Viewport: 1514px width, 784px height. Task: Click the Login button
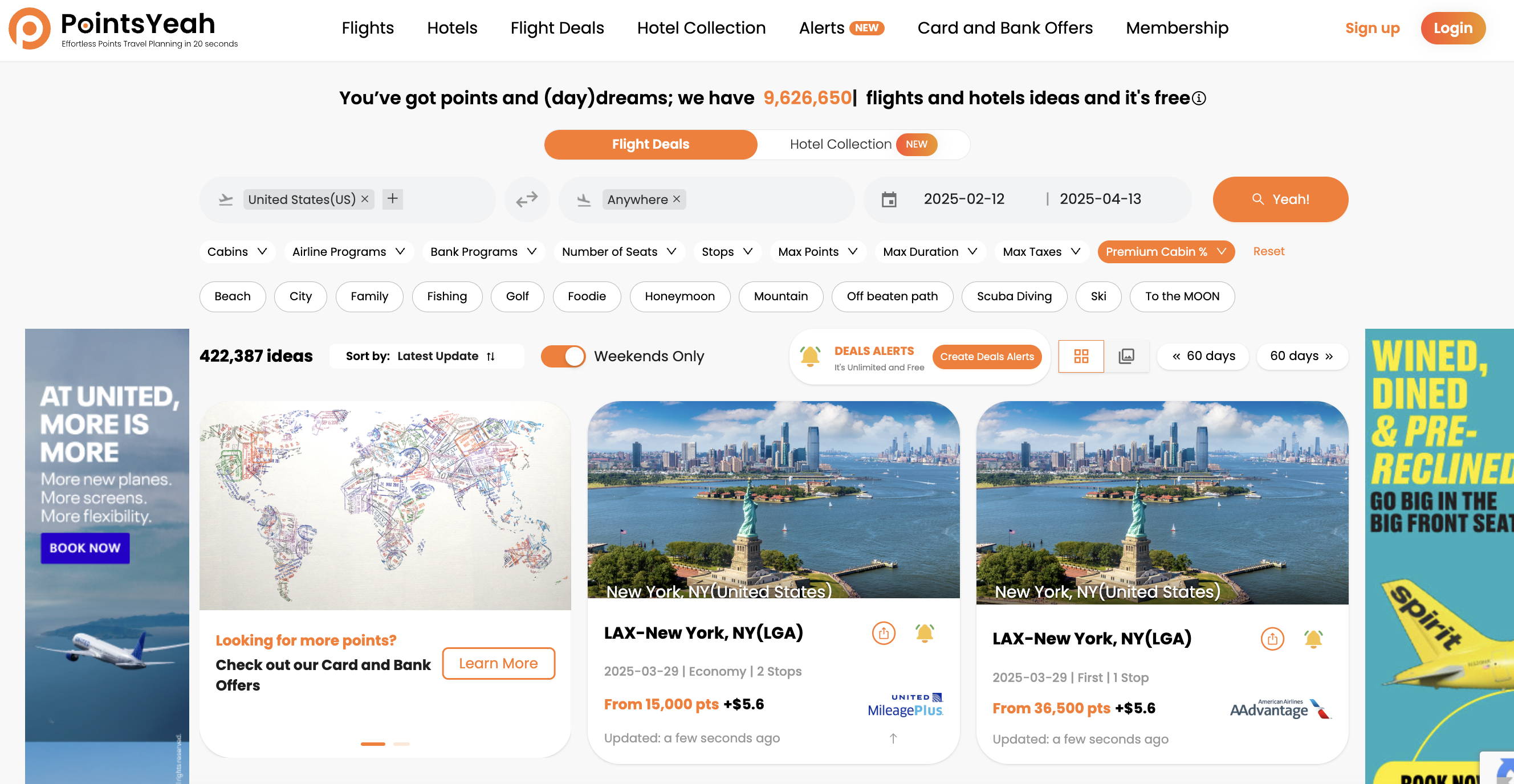pyautogui.click(x=1453, y=28)
